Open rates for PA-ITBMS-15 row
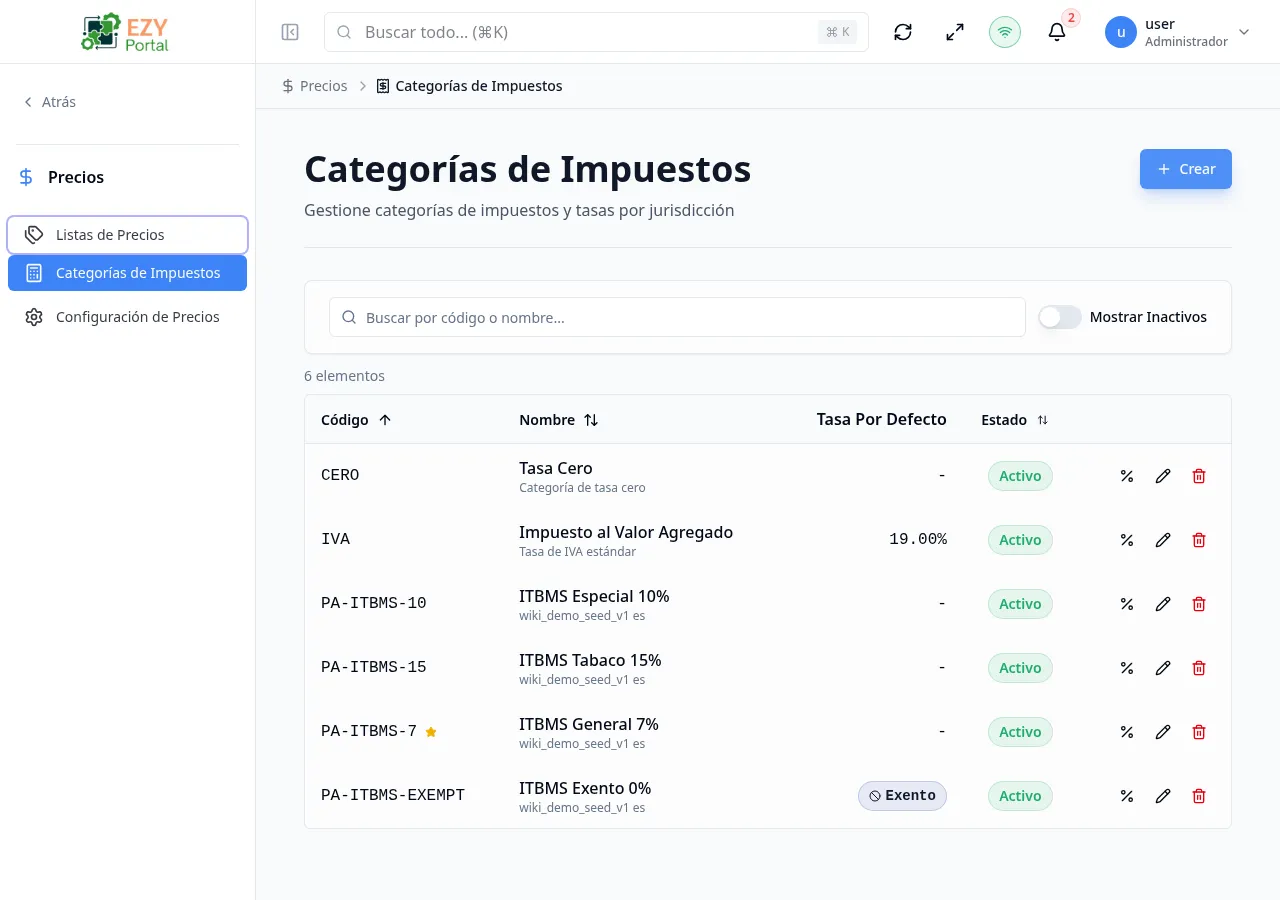Screen dimensions: 1280x900 (1127, 668)
